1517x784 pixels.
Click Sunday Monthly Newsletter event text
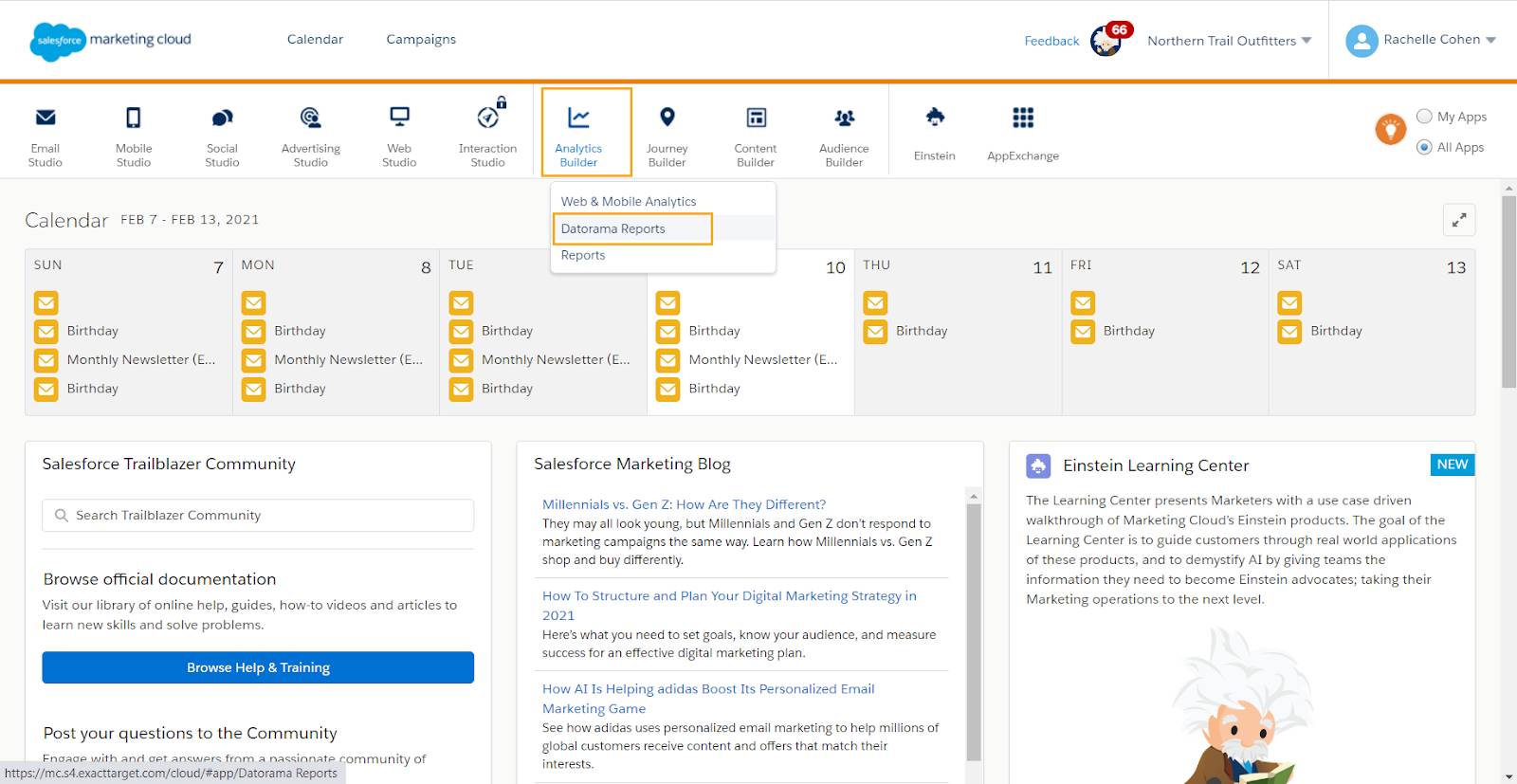coord(141,360)
